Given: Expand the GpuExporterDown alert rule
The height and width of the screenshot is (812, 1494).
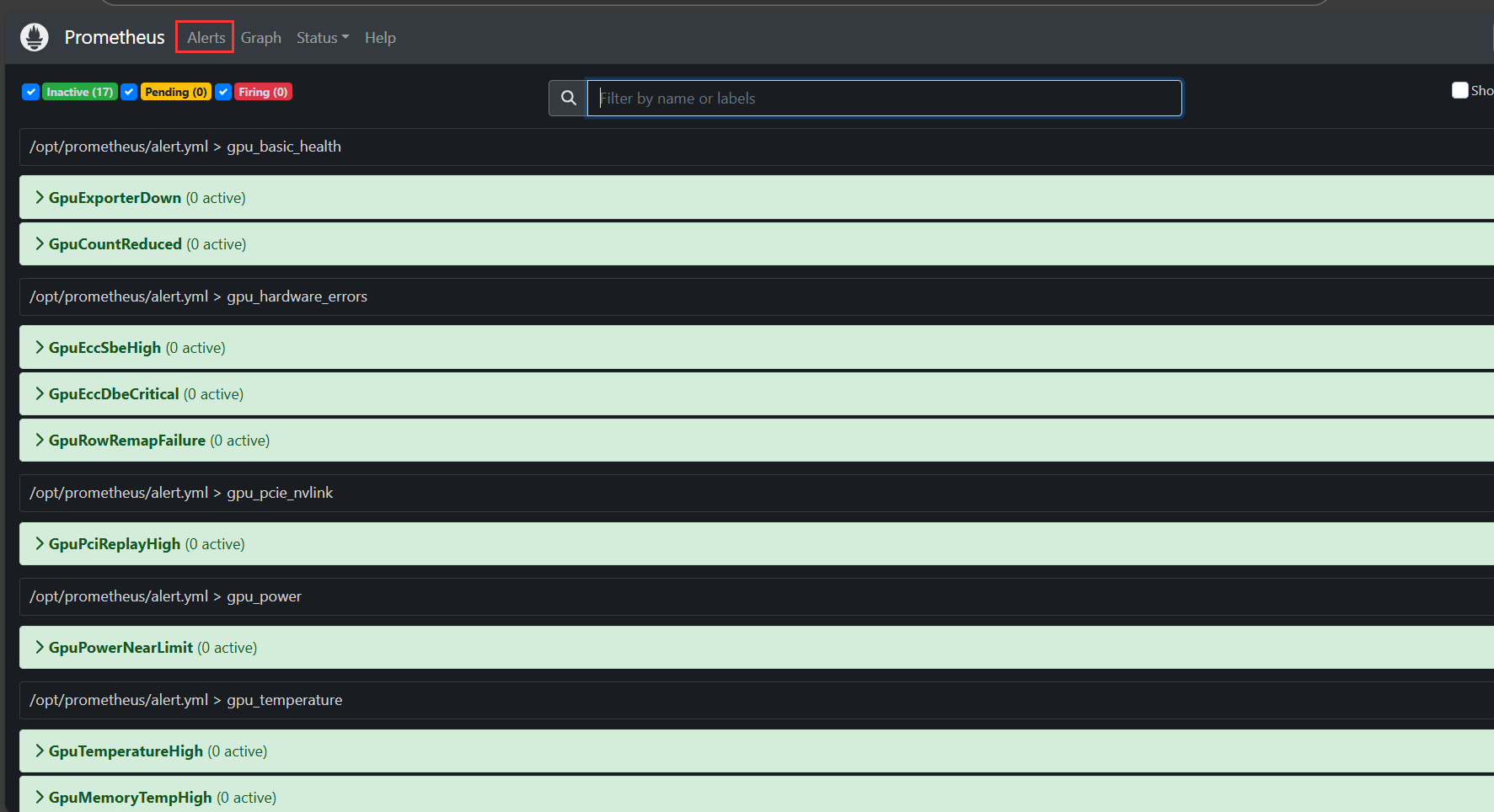Looking at the screenshot, I should click(x=115, y=198).
